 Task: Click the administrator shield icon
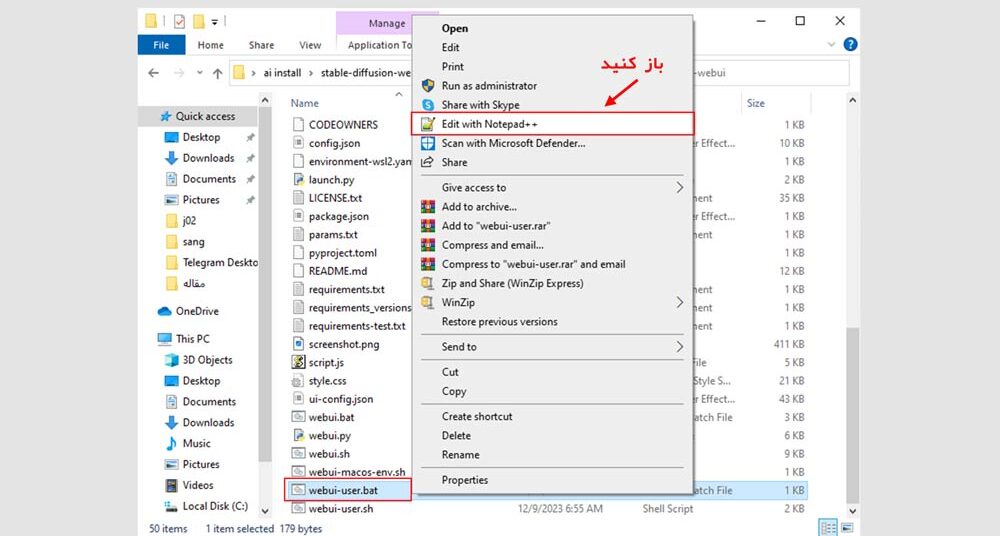[x=428, y=86]
